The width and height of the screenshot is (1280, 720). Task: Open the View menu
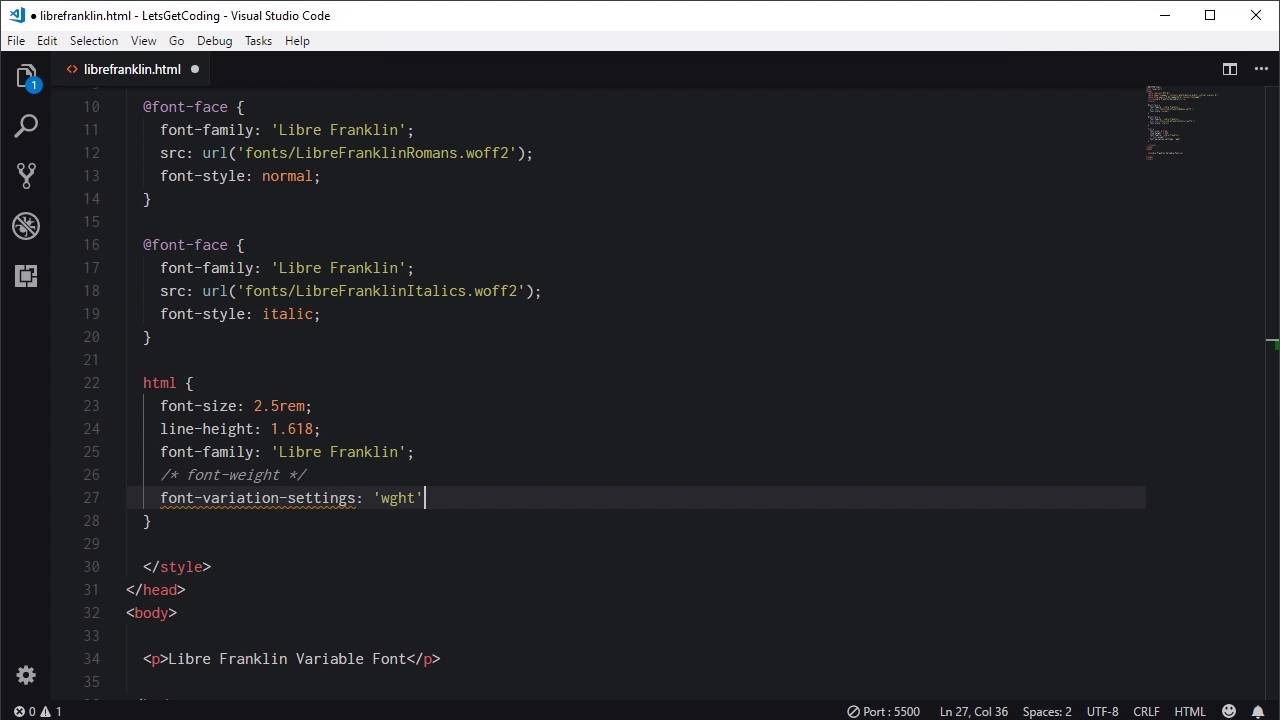point(143,41)
